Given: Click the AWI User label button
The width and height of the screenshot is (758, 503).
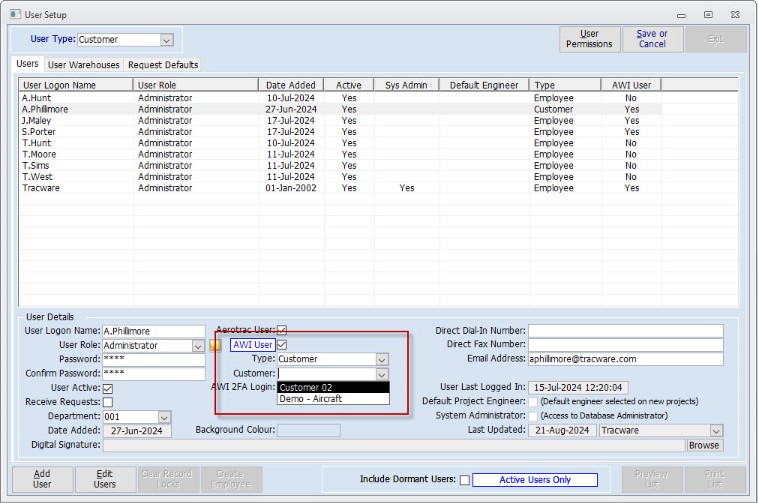Looking at the screenshot, I should point(252,345).
